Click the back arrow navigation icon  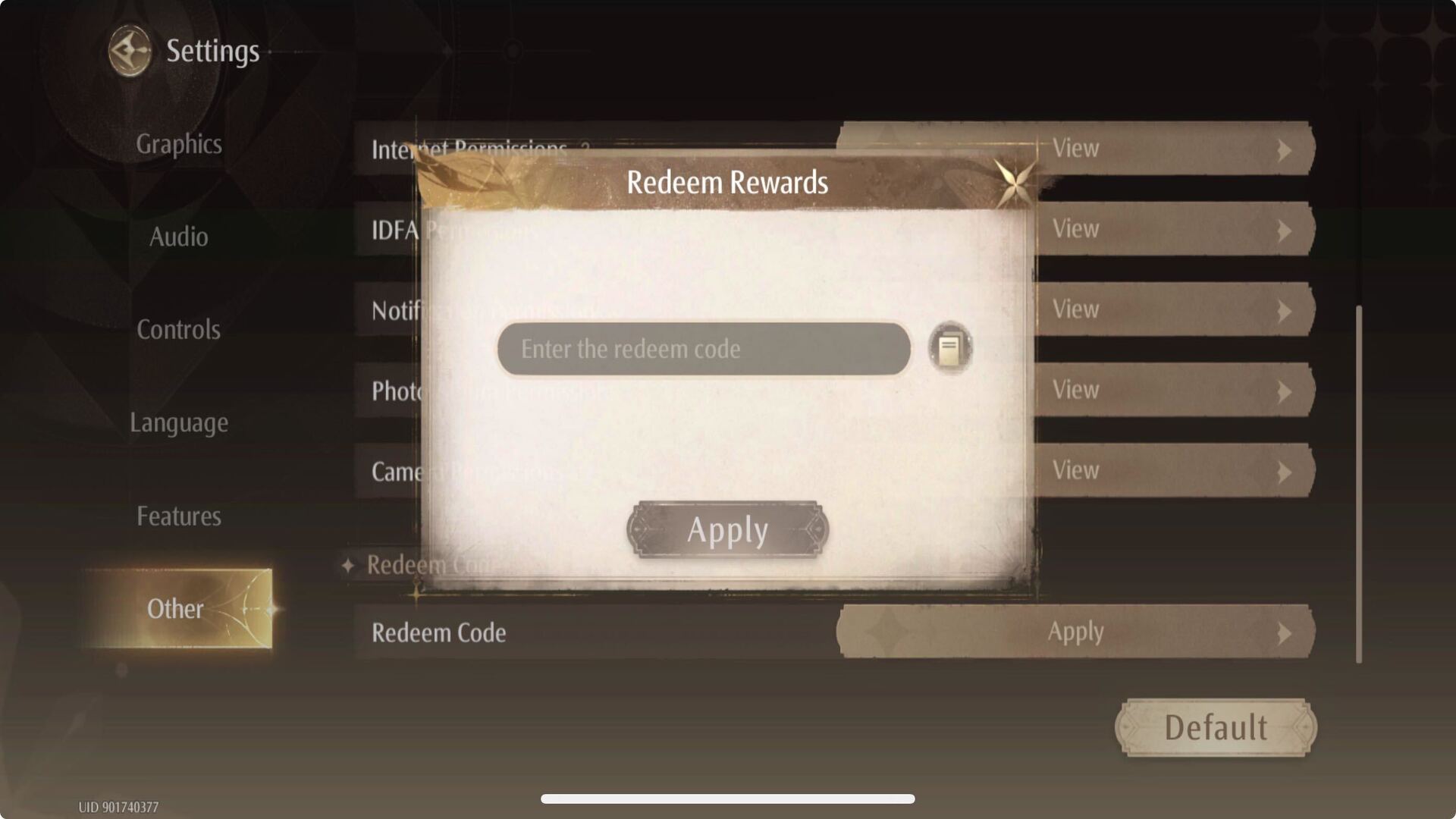point(128,49)
